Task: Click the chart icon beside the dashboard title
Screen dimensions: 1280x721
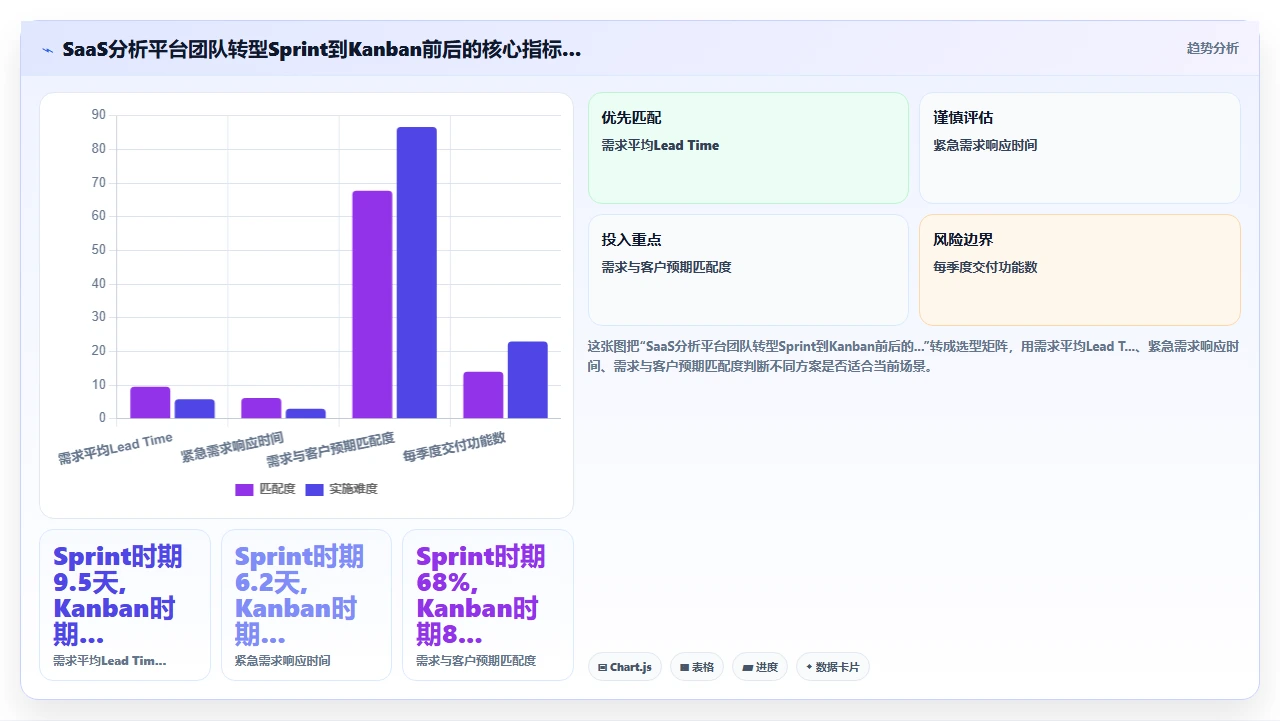Action: point(47,49)
